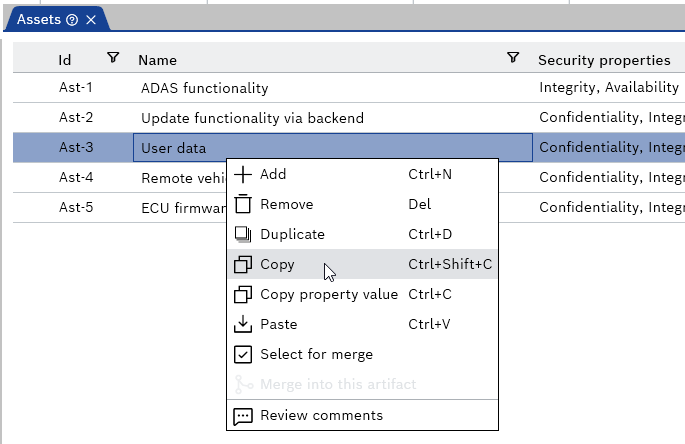Click the Duplicate icon in menu

click(243, 234)
